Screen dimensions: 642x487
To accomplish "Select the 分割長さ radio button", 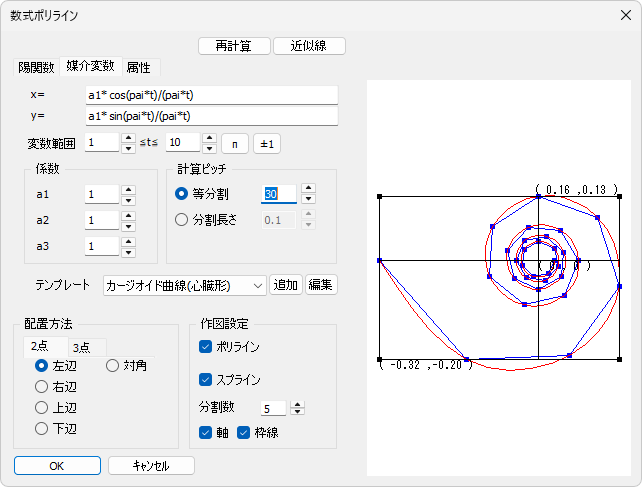I will 182,219.
